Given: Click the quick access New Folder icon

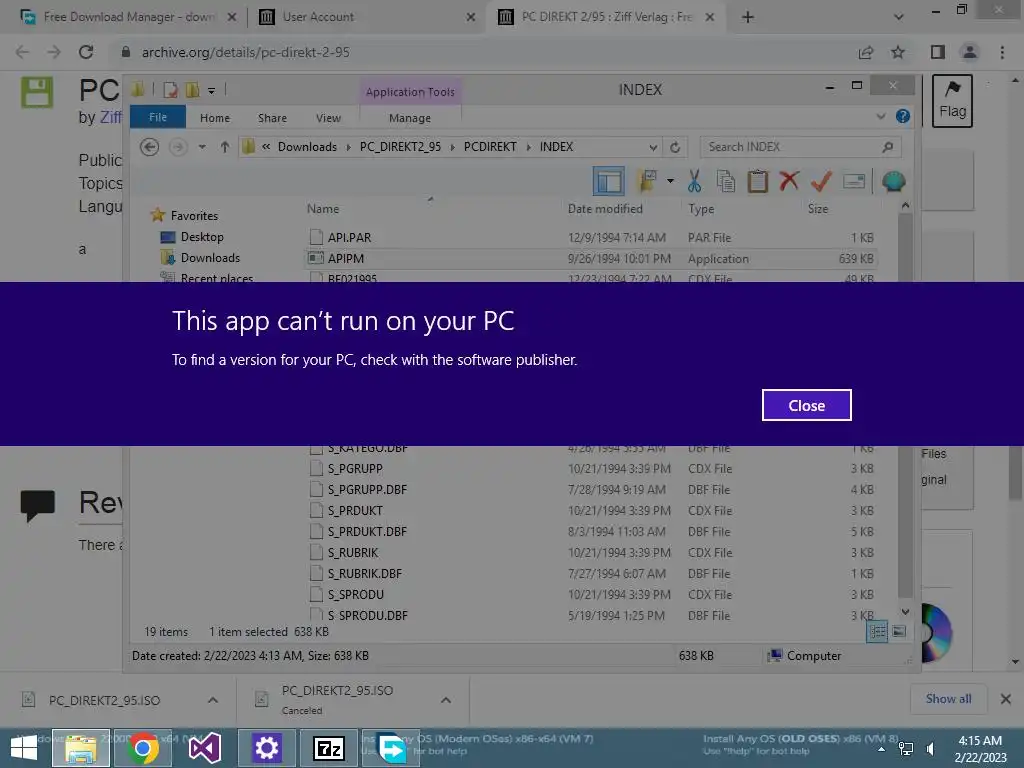Looking at the screenshot, I should (x=192, y=89).
